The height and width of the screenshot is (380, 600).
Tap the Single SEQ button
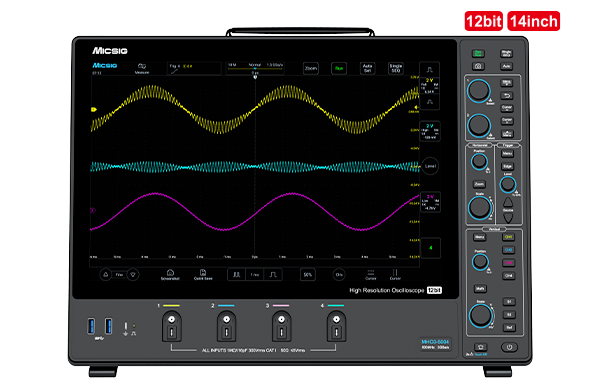coord(396,68)
